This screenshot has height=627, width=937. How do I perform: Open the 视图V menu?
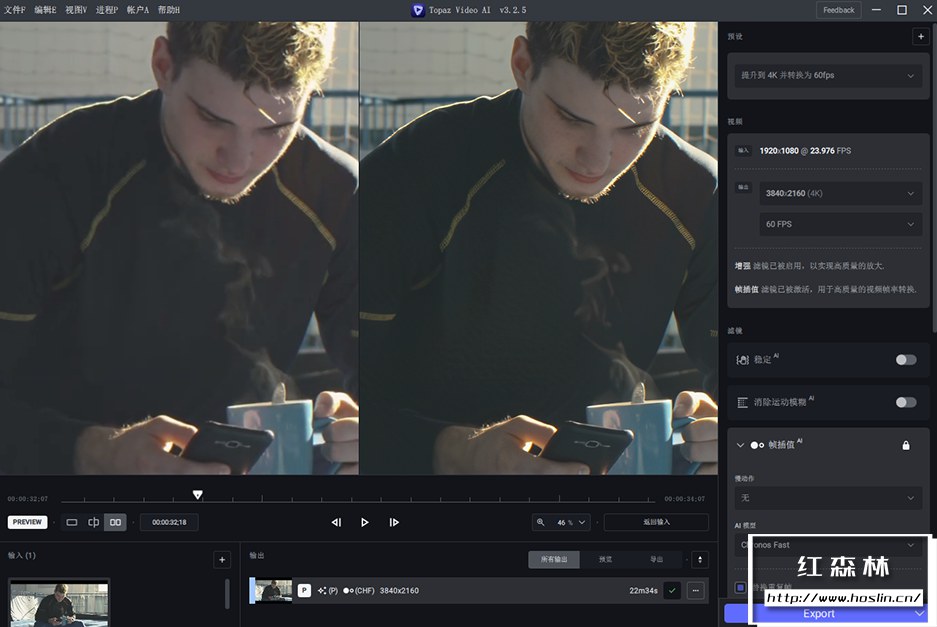[76, 10]
